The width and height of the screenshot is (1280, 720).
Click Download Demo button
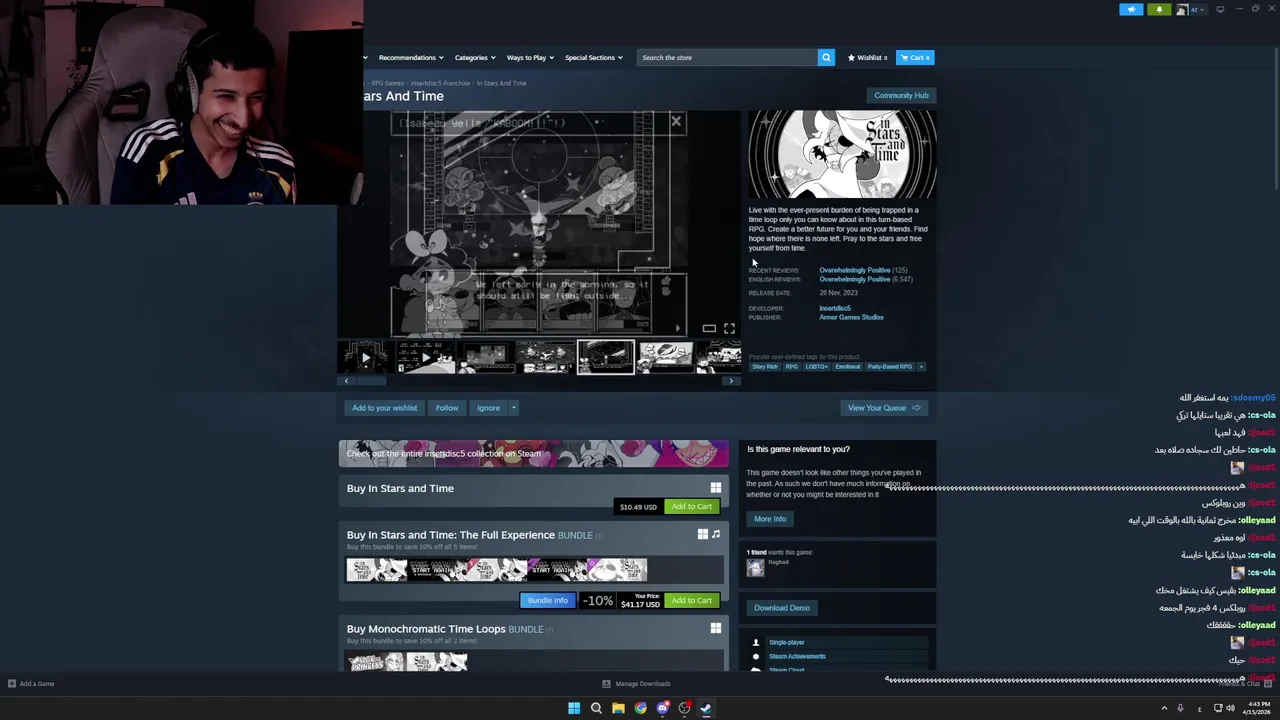782,608
